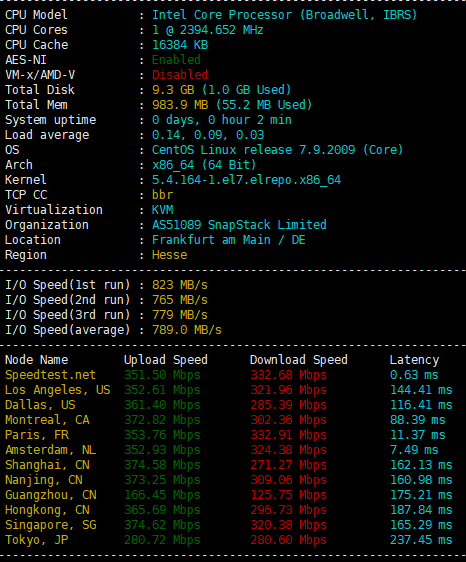Select Tokyo download speed '280.60 Mbps'
This screenshot has height=562, width=466.
(x=288, y=540)
